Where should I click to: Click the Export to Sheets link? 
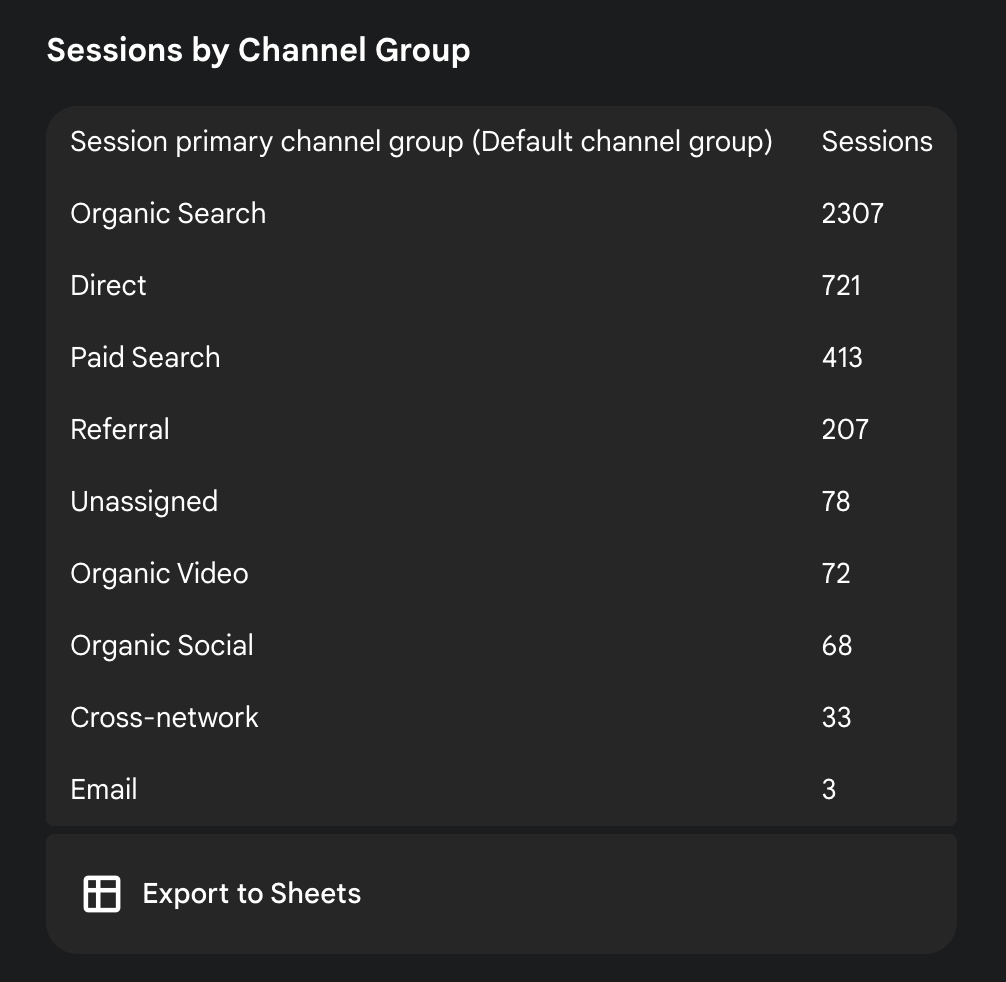[x=250, y=893]
